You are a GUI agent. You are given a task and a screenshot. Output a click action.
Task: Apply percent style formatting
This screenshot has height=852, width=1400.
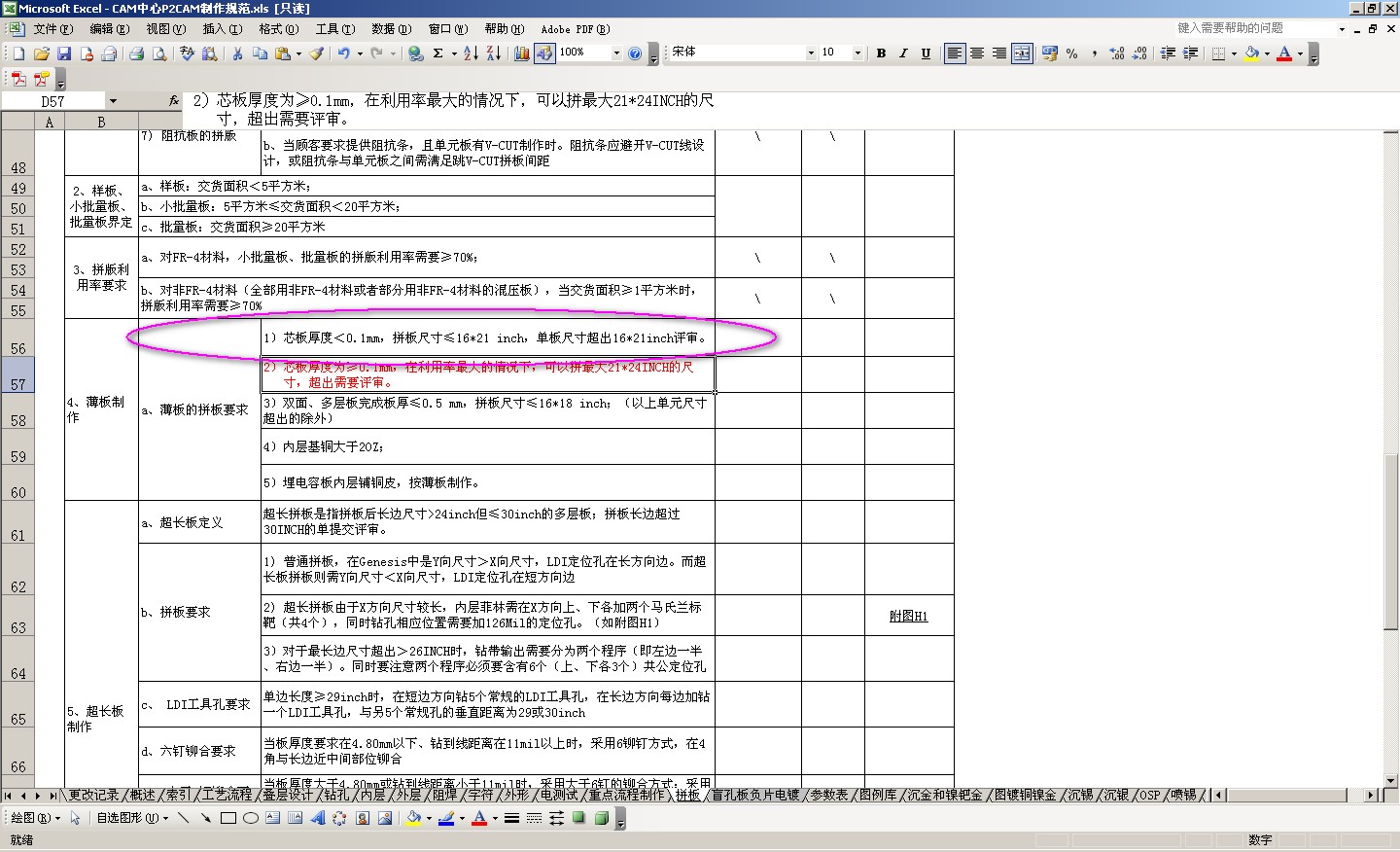point(1071,53)
